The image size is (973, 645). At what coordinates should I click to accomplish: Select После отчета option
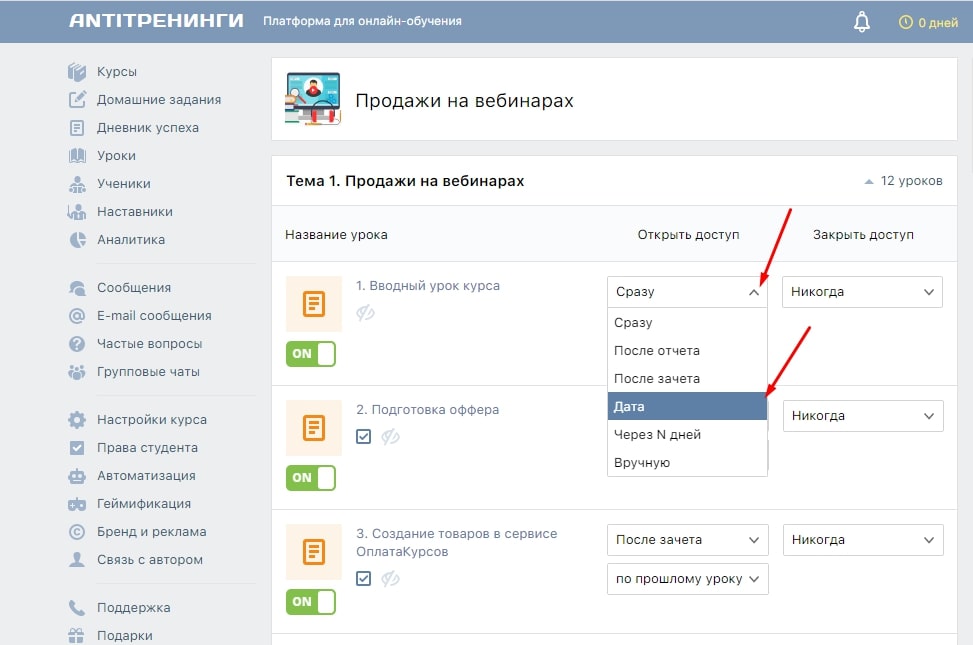[688, 351]
